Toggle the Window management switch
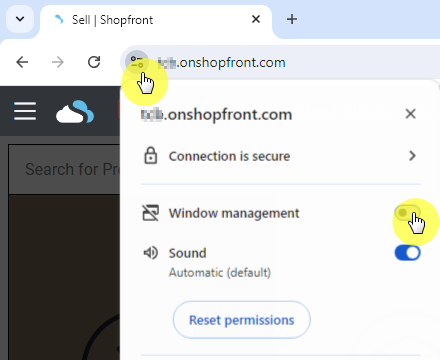Viewport: 440px width, 360px height. [x=407, y=213]
